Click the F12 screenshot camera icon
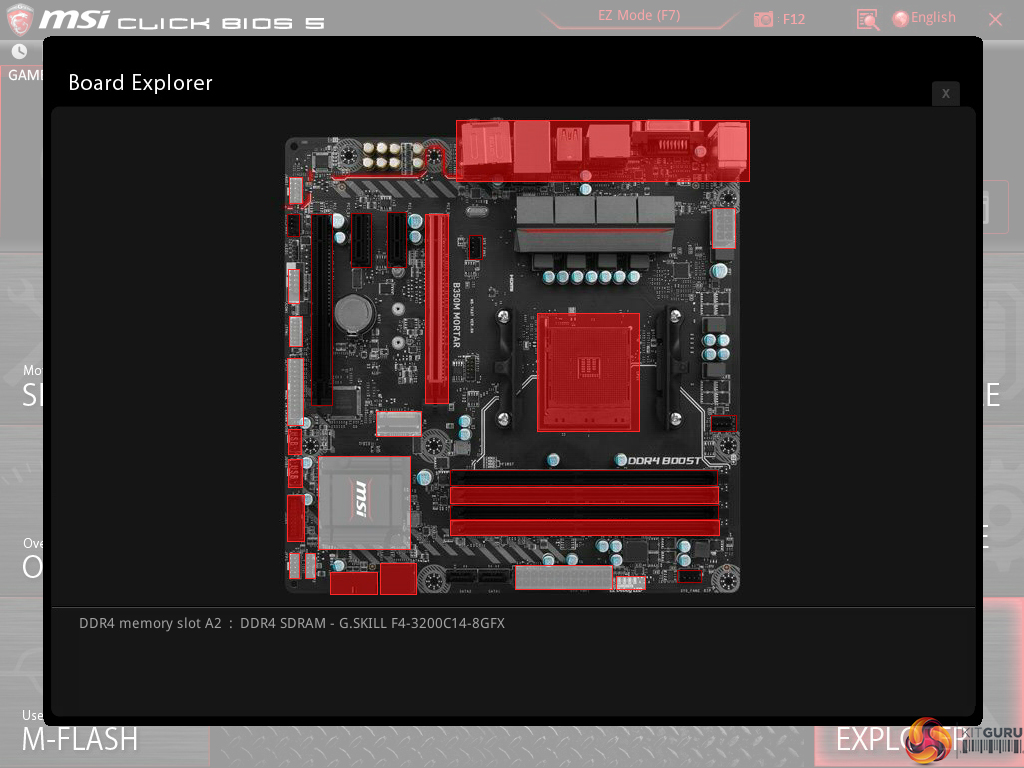Image resolution: width=1024 pixels, height=768 pixels. coord(763,19)
